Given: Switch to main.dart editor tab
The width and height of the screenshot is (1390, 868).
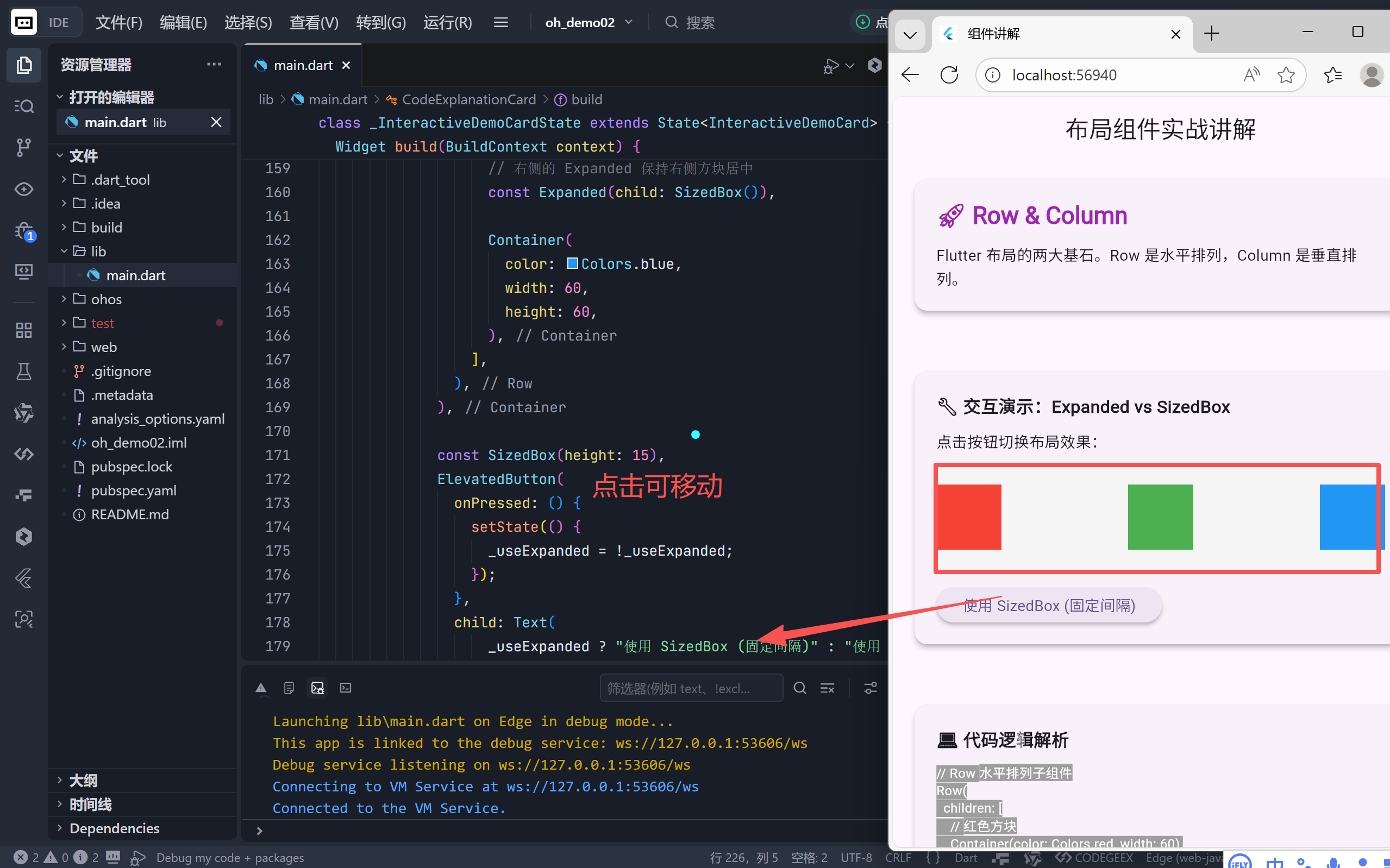Looking at the screenshot, I should pyautogui.click(x=303, y=65).
